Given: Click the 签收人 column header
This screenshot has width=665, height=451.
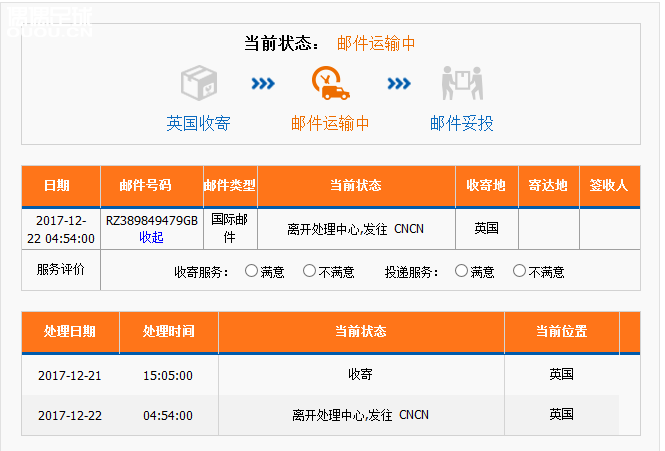Looking at the screenshot, I should pos(608,186).
